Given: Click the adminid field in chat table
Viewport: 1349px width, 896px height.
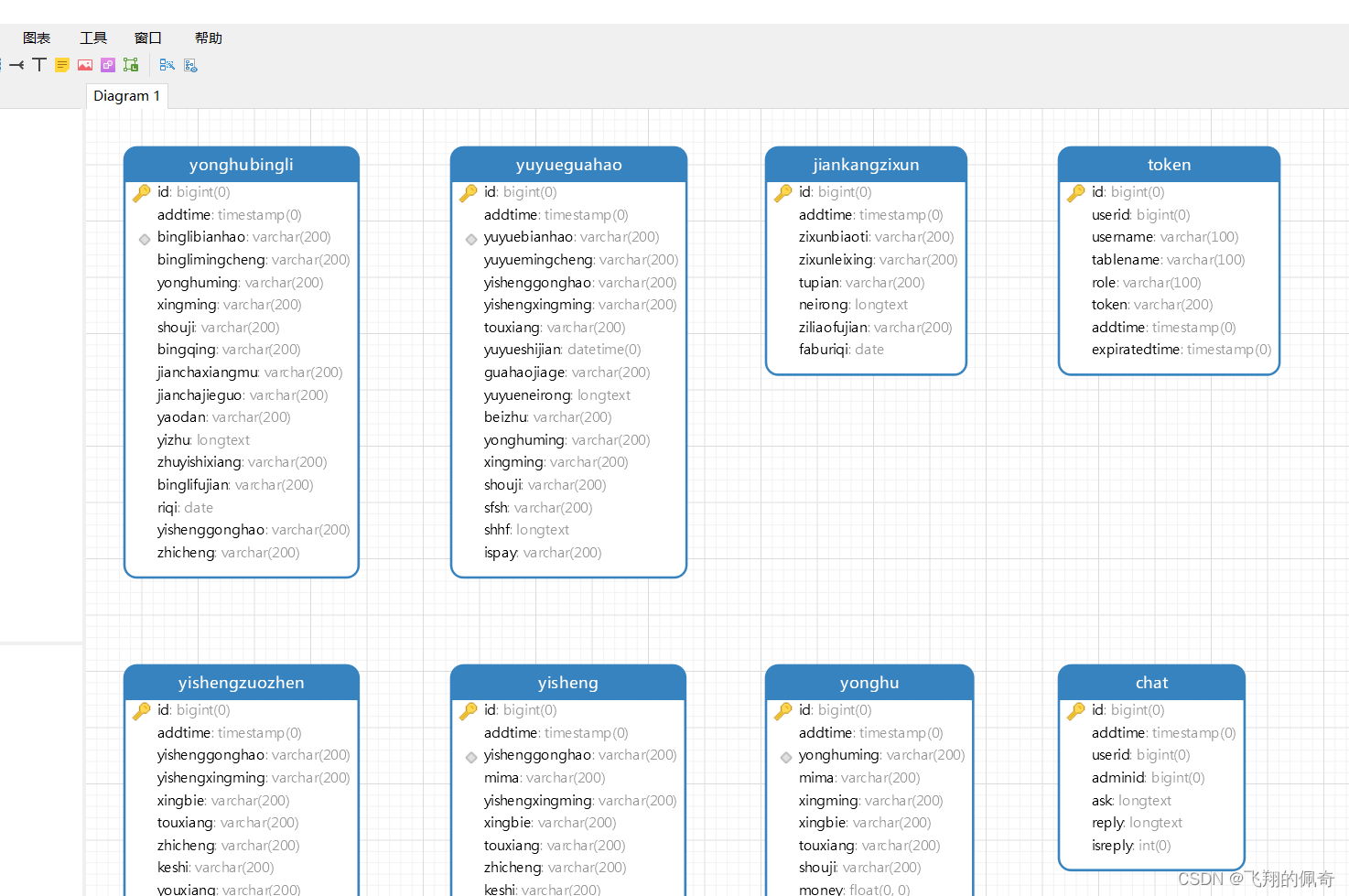Looking at the screenshot, I should point(1149,778).
